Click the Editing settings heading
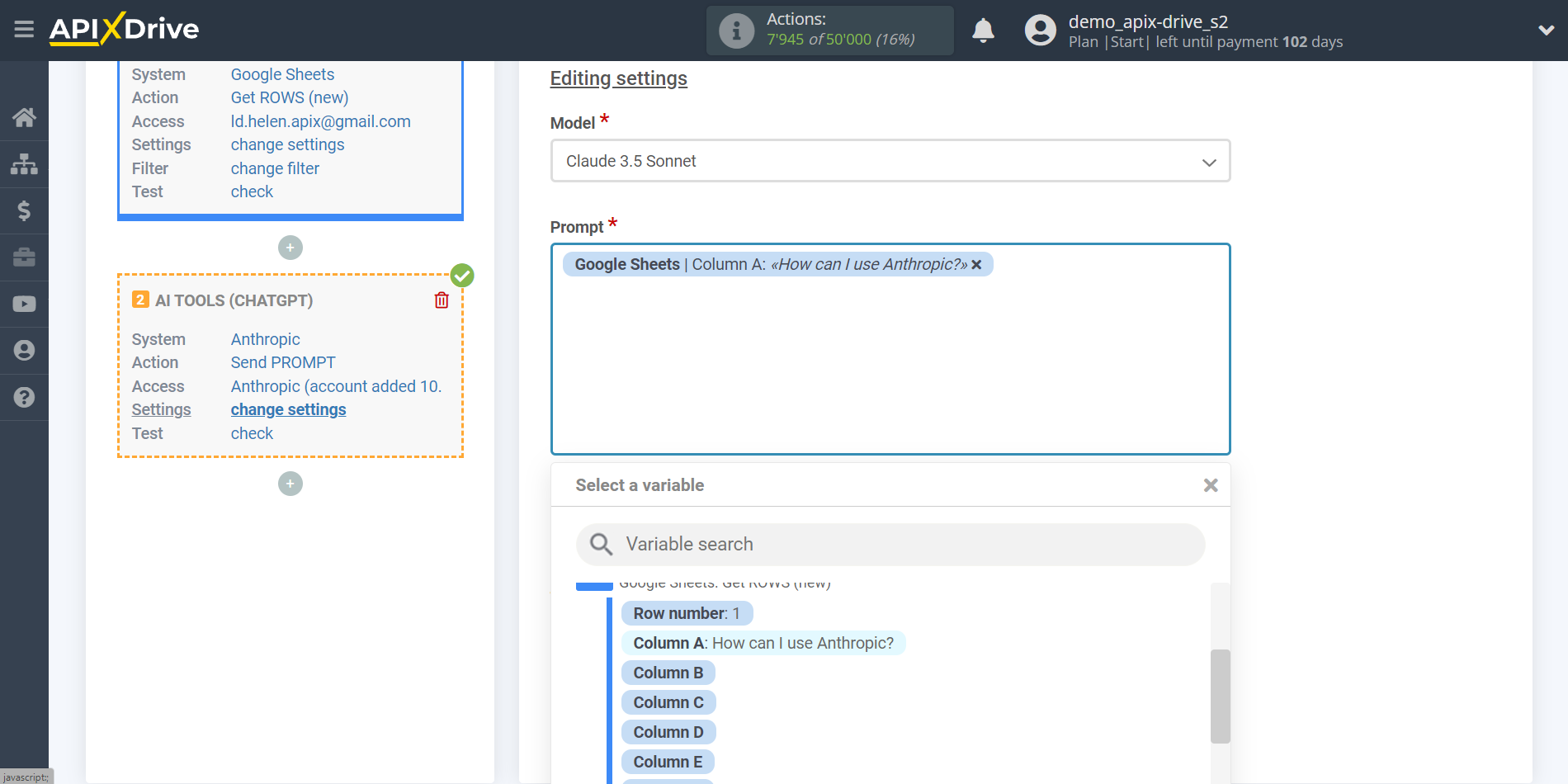The height and width of the screenshot is (784, 1568). coord(618,78)
